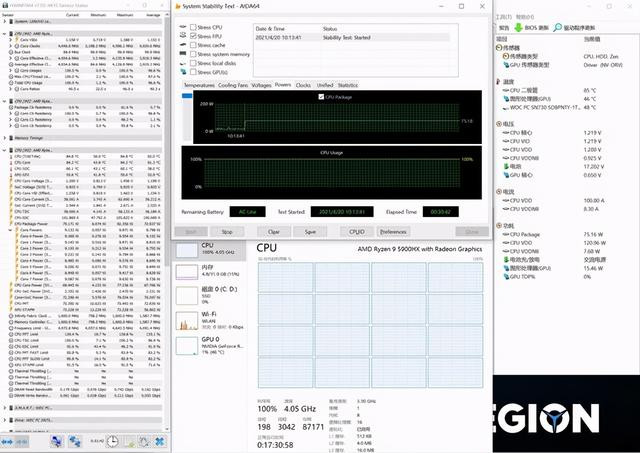Click second HWiNFO network transfer icon
640x453 pixels.
[x=75, y=442]
